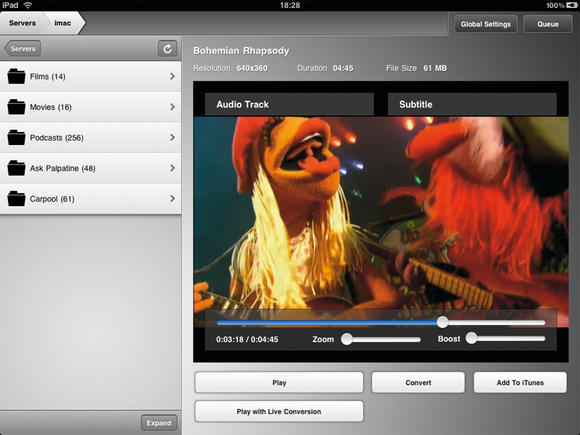The height and width of the screenshot is (435, 580).
Task: Open the Subtitle selector
Action: pos(472,104)
